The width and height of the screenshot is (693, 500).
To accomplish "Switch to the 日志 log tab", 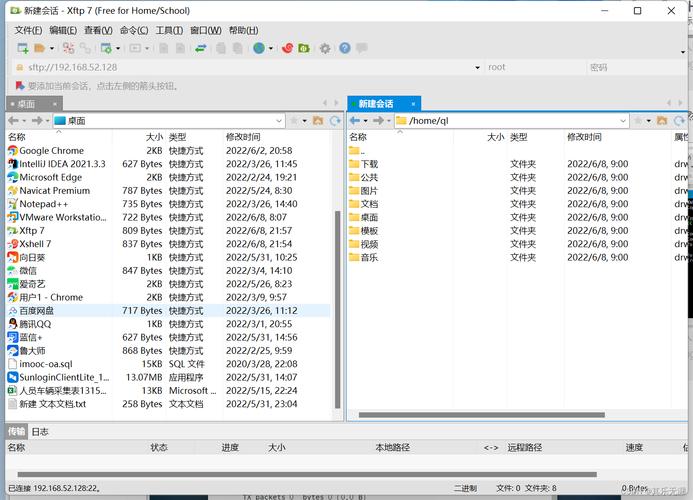I will pos(40,431).
